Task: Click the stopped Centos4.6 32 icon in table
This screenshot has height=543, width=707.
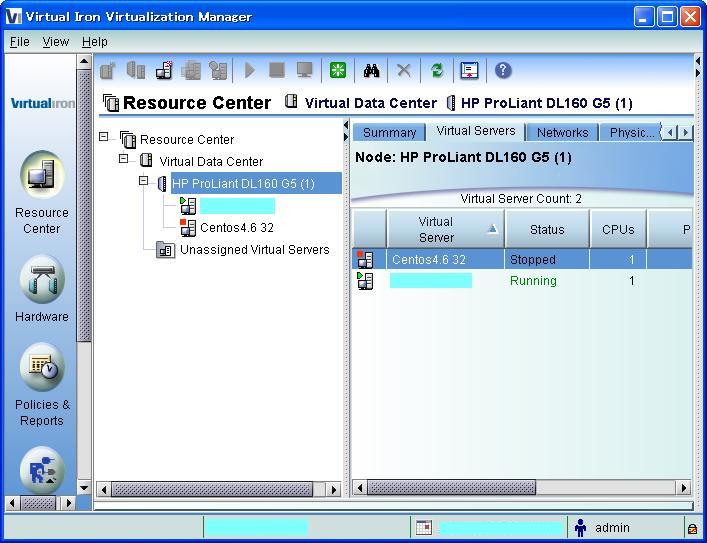Action: [x=365, y=259]
